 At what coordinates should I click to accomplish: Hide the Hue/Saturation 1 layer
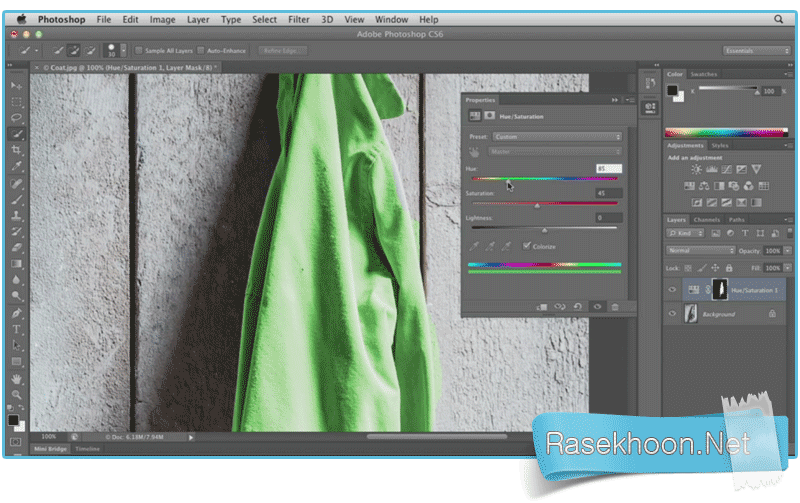coord(672,290)
